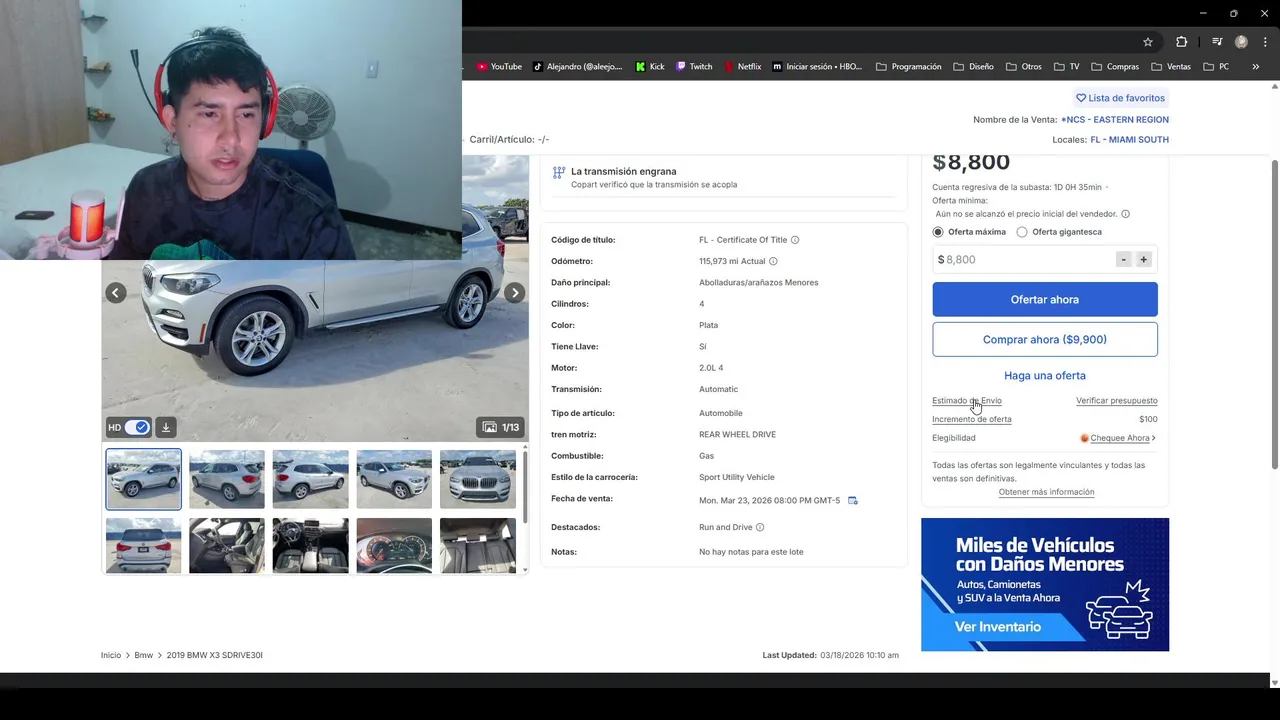Click the info icon beside odometer Actual
The width and height of the screenshot is (1280, 720).
point(773,261)
